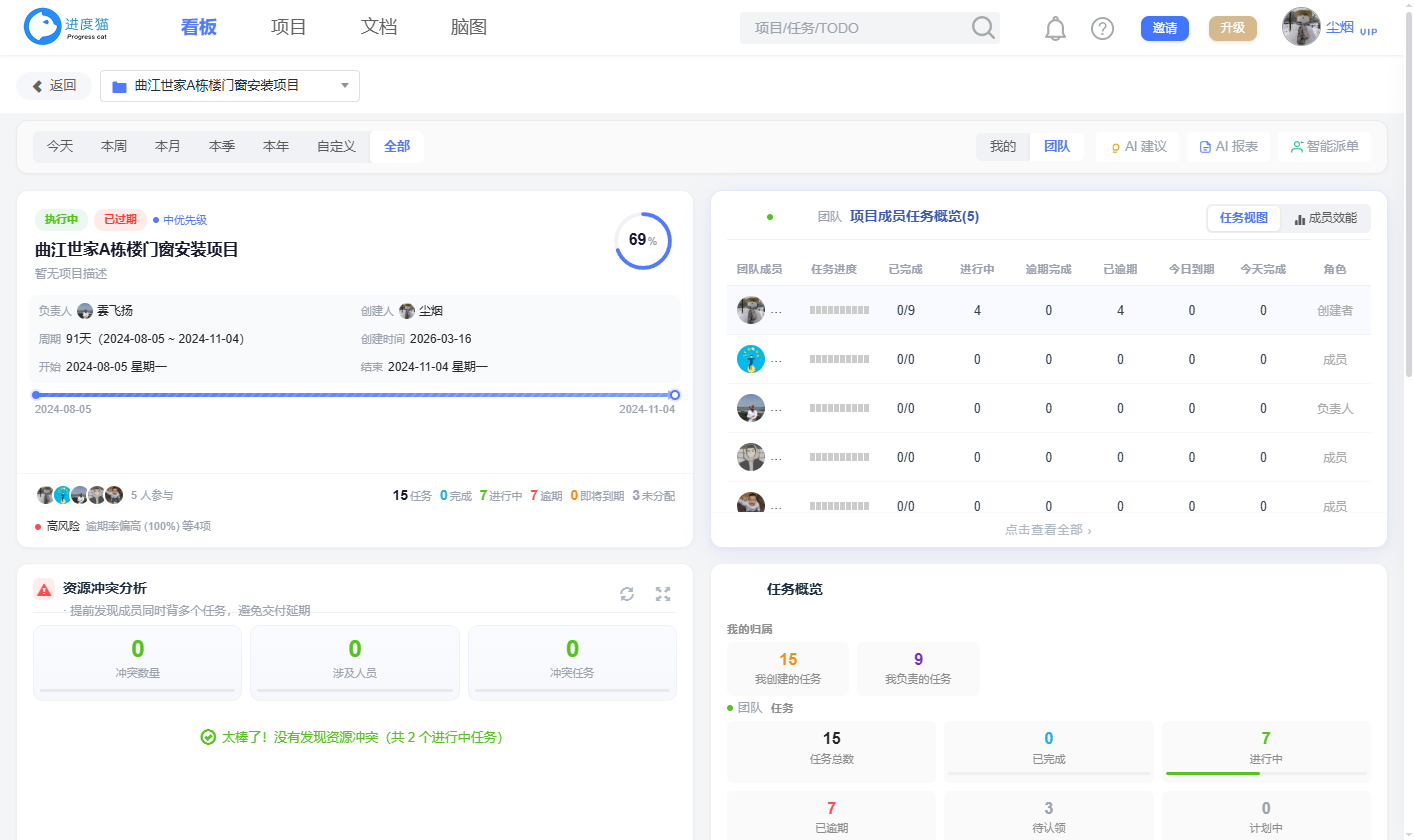Expand 资源冲突分析 panel to fullscreen
Image resolution: width=1414 pixels, height=840 pixels.
(x=663, y=594)
